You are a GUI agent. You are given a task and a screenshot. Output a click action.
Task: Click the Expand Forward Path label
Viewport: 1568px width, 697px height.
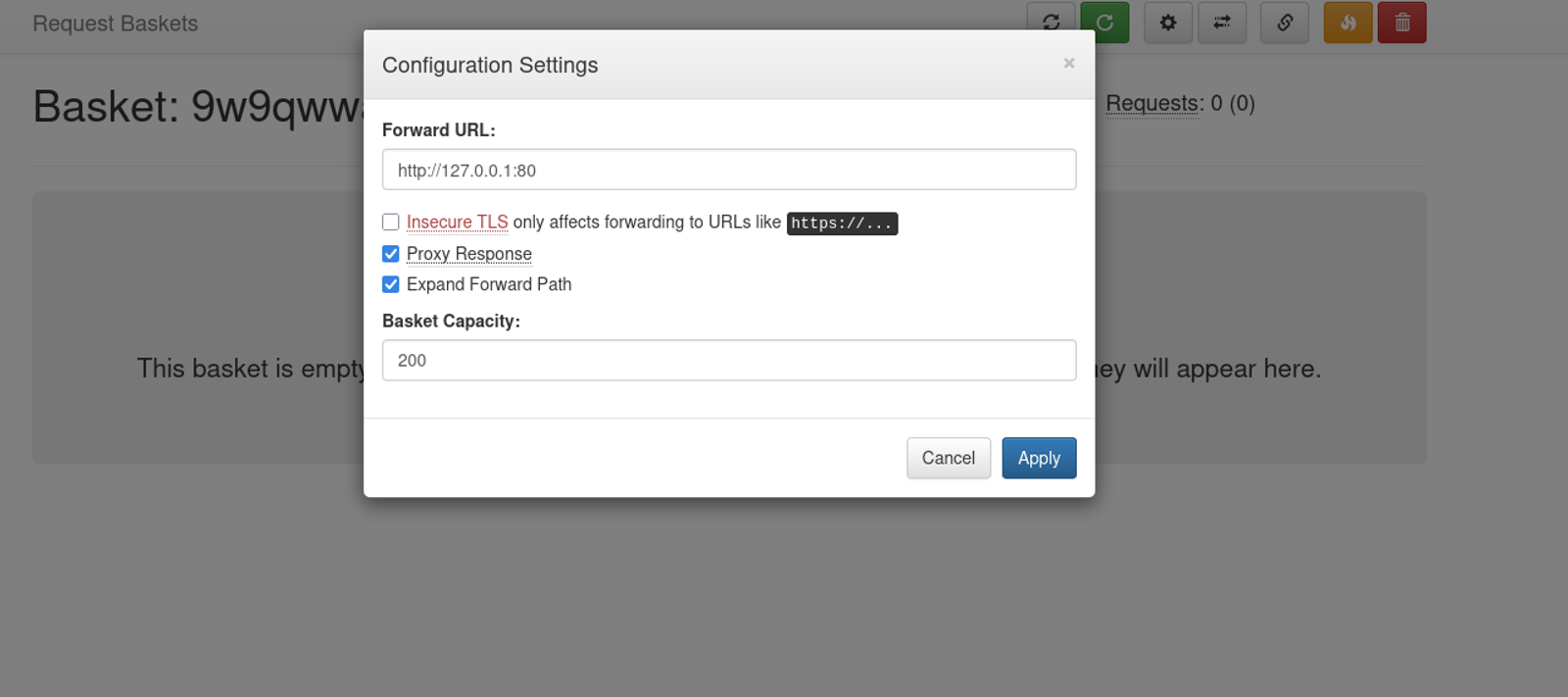click(x=489, y=284)
